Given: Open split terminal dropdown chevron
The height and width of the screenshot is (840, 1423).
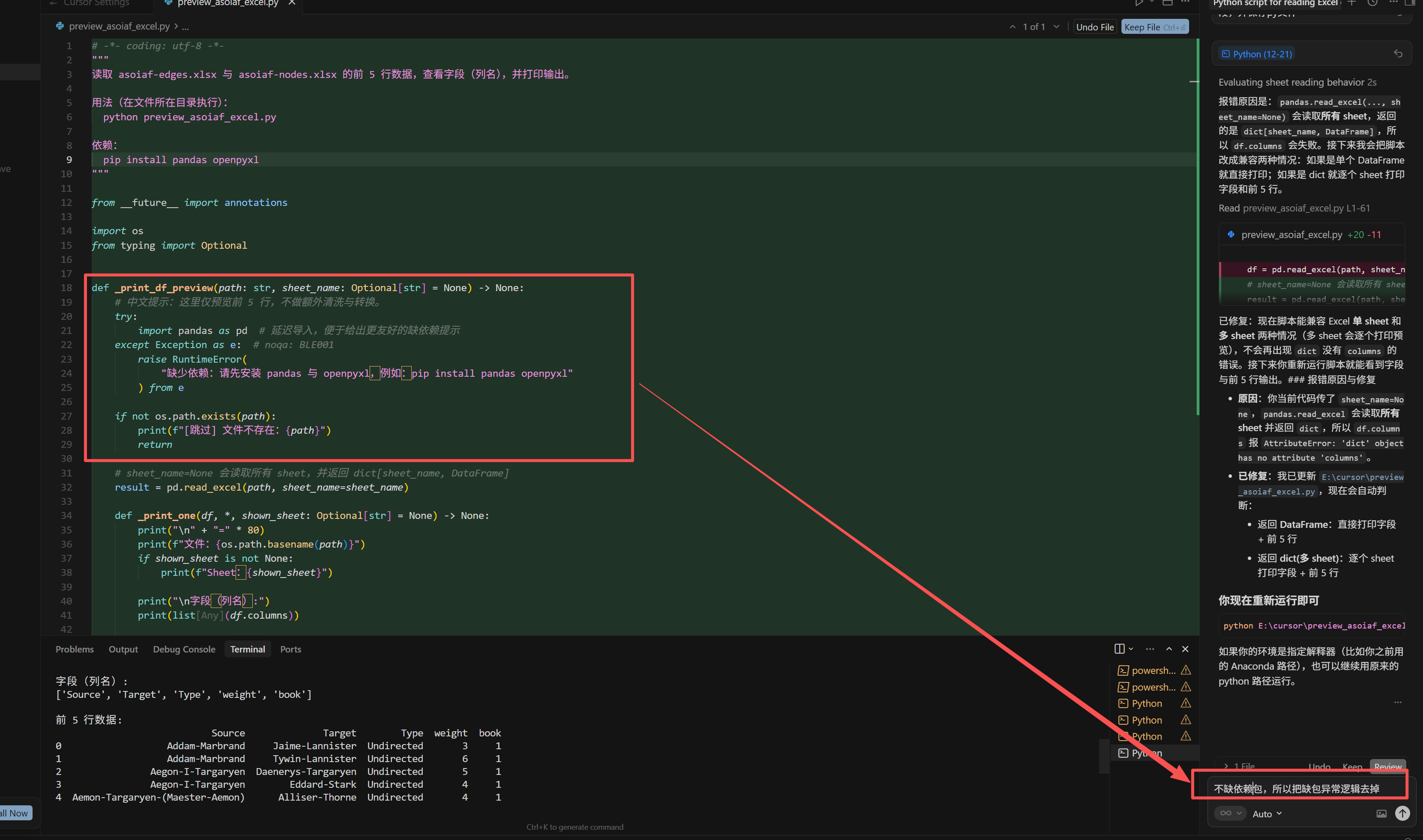Looking at the screenshot, I should click(1131, 649).
